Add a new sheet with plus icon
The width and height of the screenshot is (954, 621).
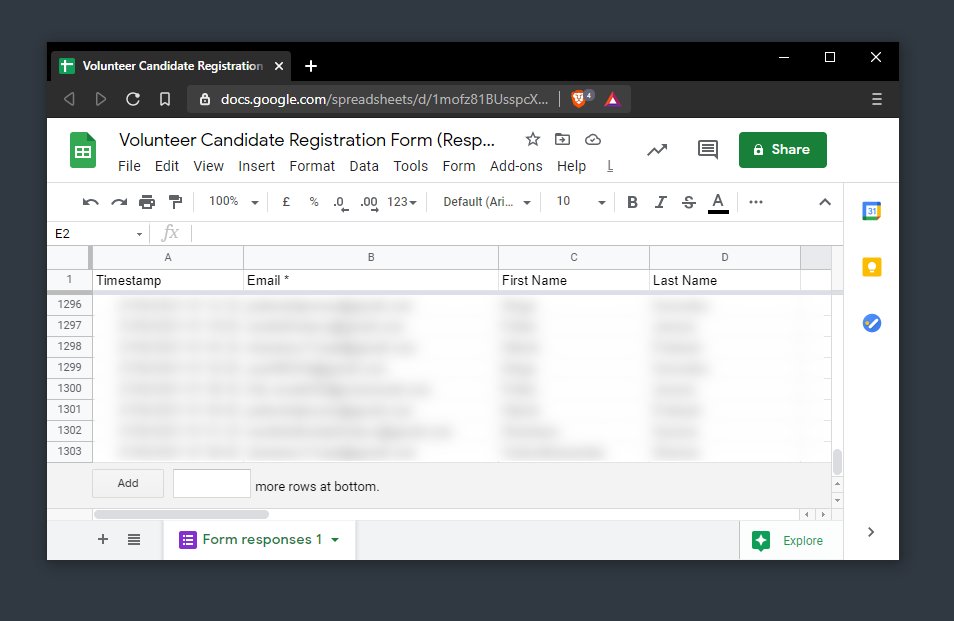[x=103, y=539]
